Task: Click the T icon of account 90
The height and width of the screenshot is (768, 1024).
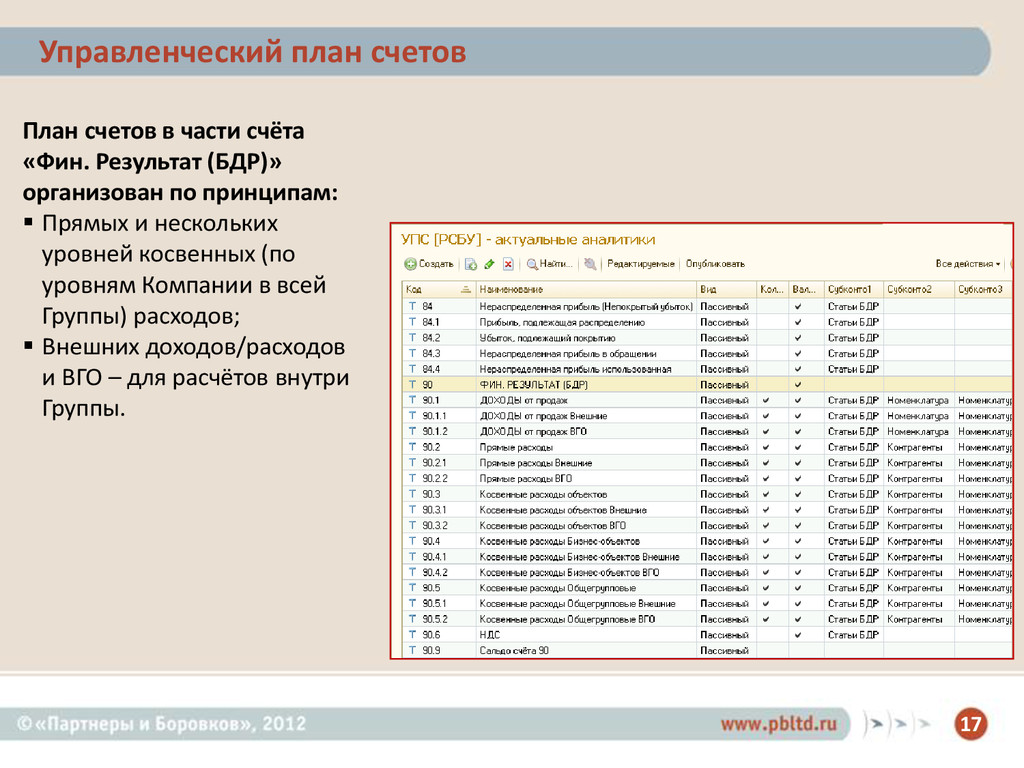Action: [x=412, y=384]
